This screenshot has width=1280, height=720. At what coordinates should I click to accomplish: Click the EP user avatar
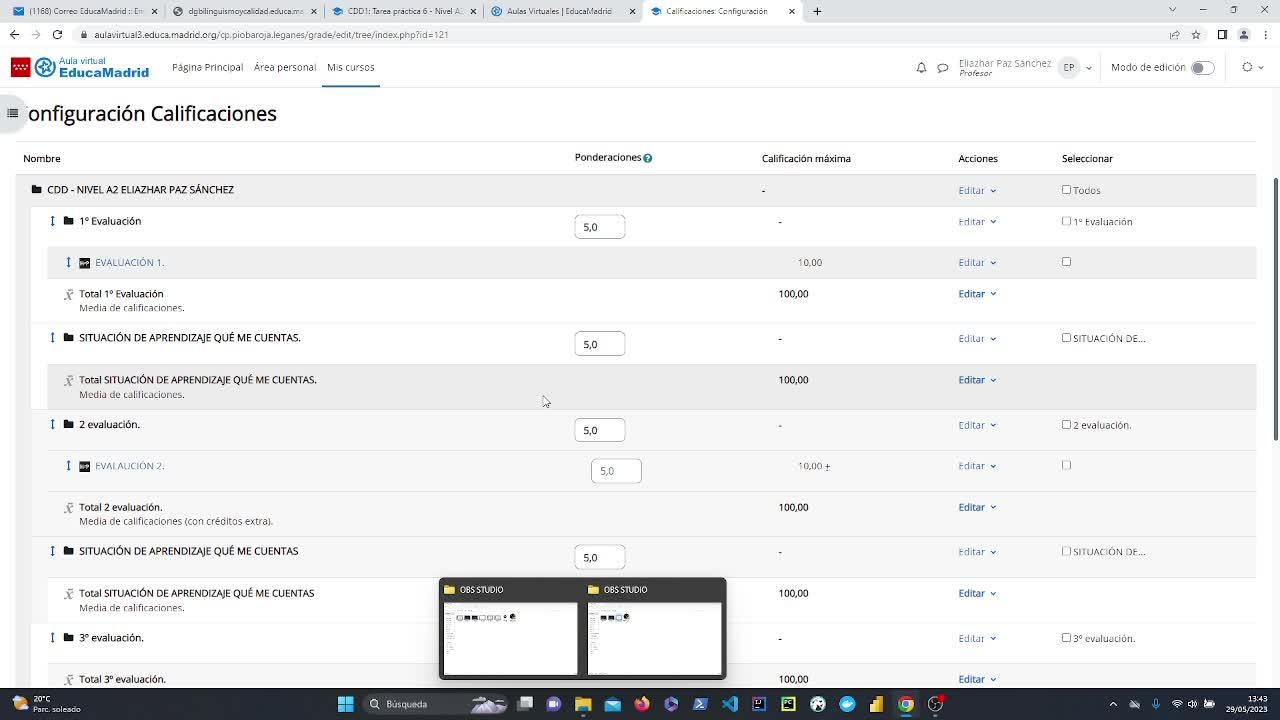(1069, 68)
